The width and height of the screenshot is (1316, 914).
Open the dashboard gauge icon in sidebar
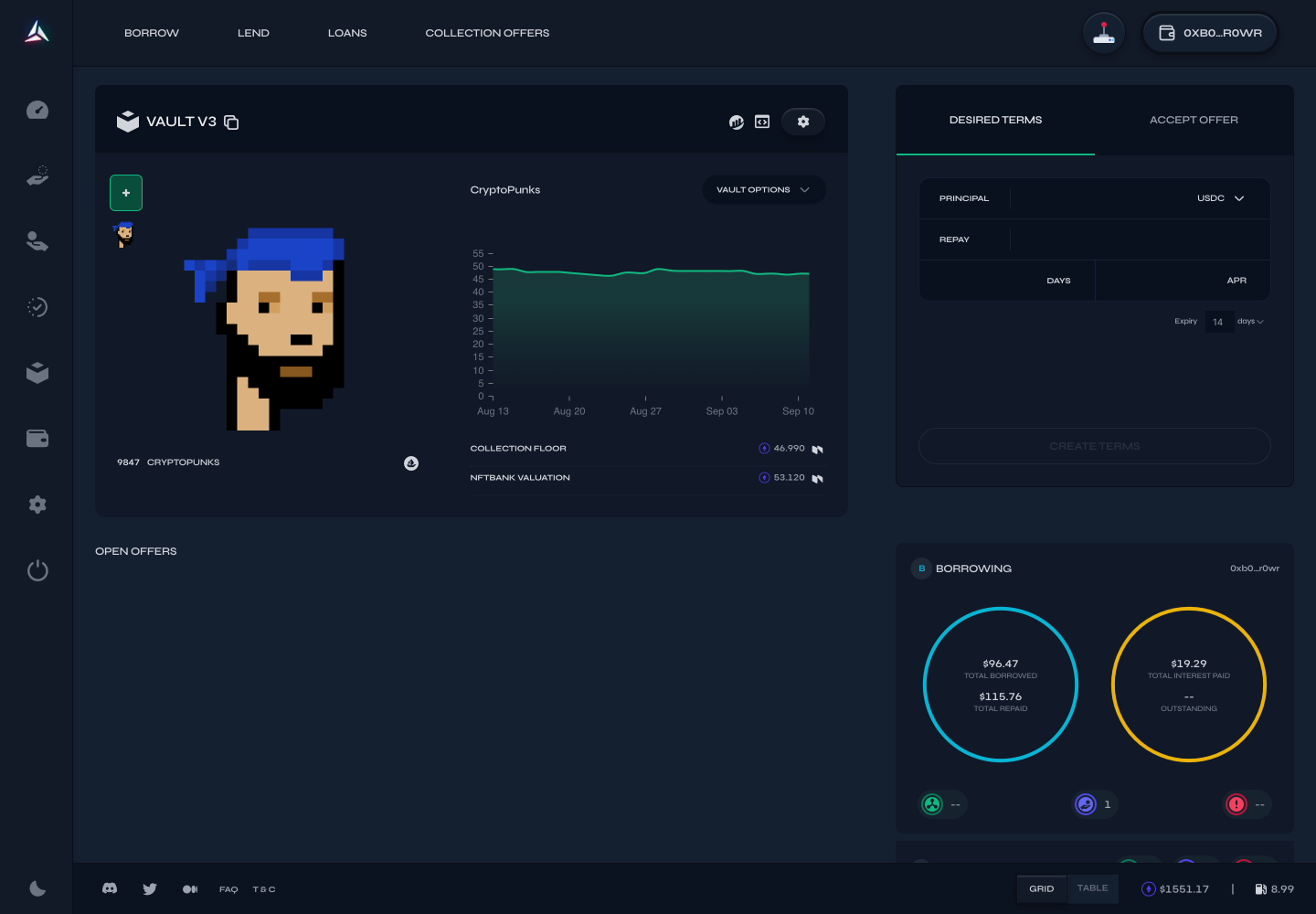37,110
